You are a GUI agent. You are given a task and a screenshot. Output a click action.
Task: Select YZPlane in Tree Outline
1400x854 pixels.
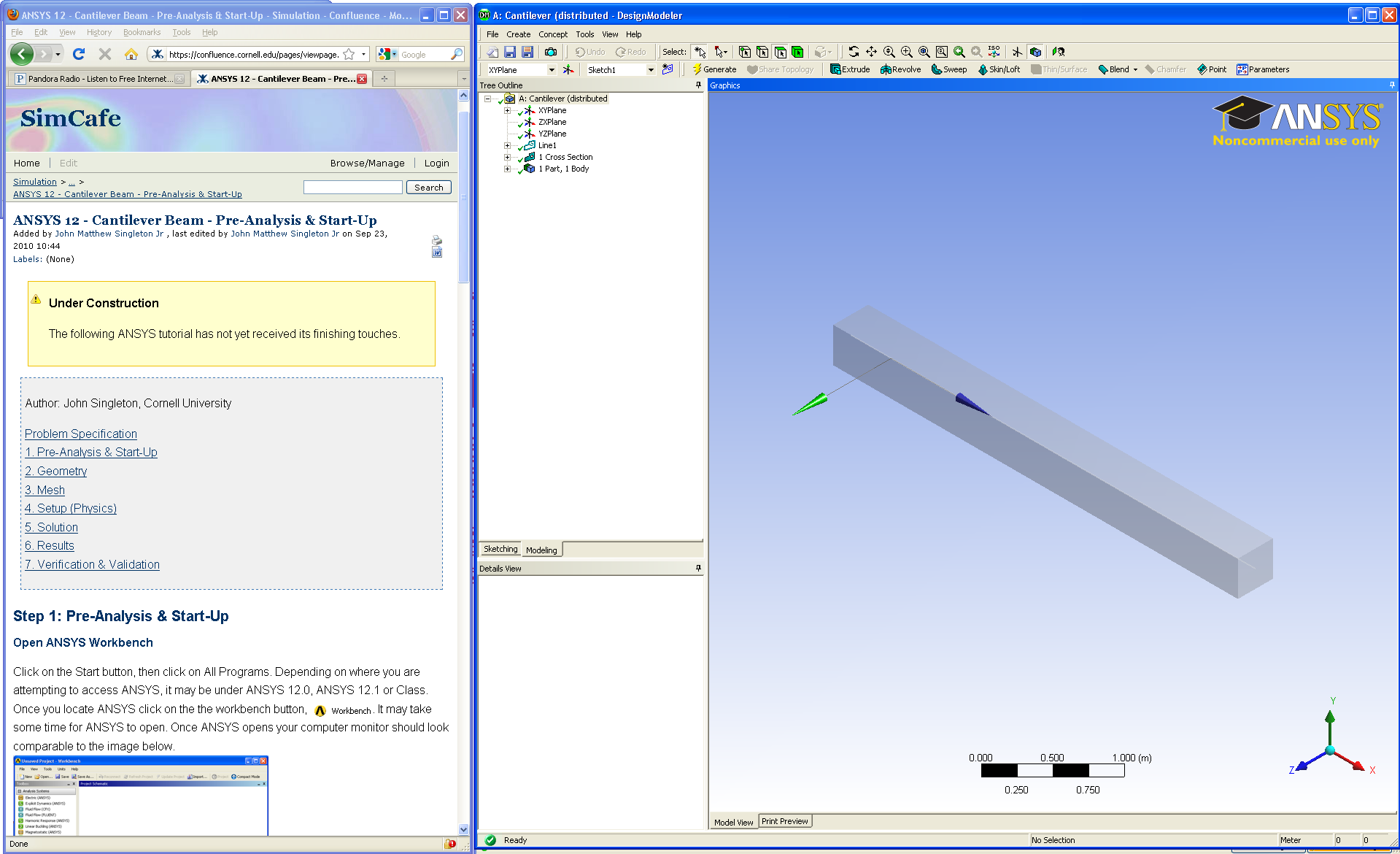point(552,134)
